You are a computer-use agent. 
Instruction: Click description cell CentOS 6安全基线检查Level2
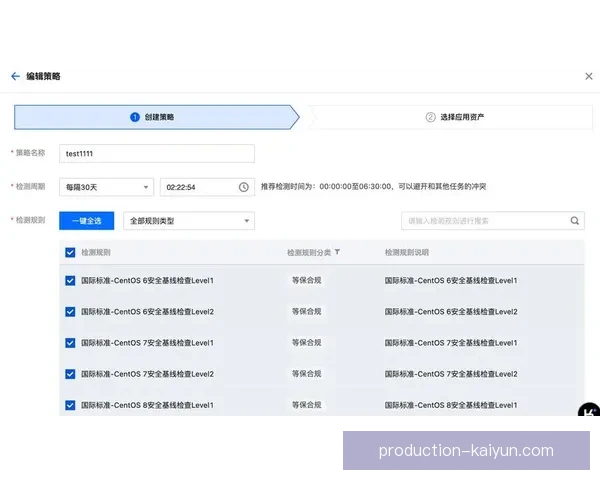coord(451,312)
